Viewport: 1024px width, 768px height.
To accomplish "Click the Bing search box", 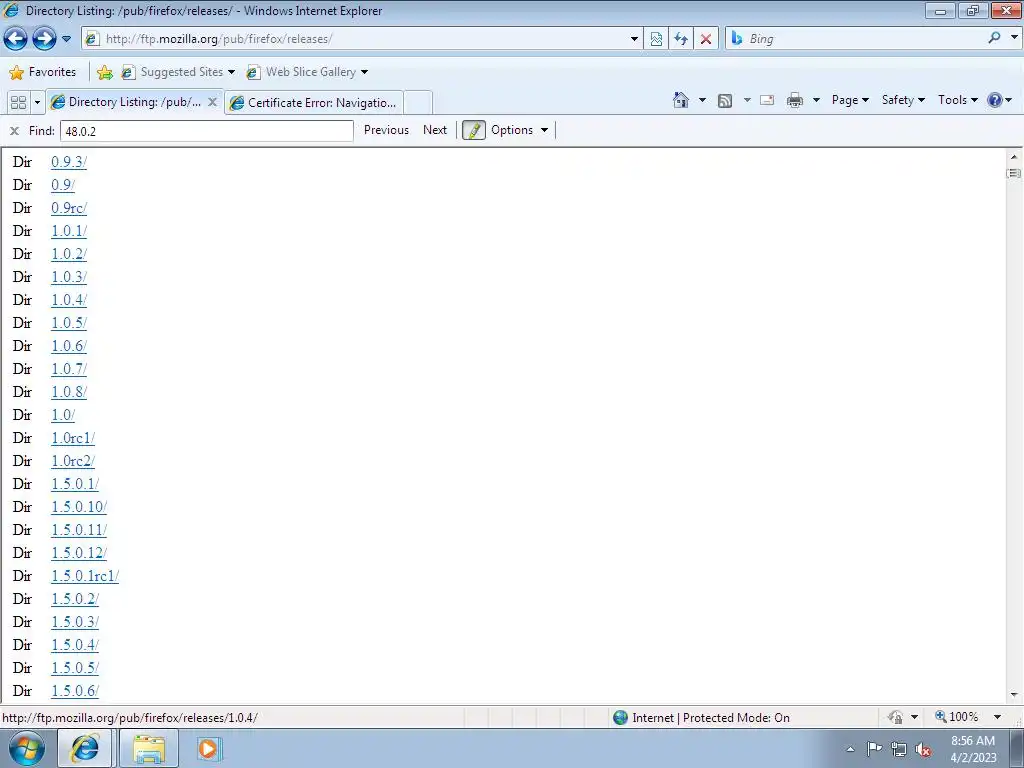I will pos(857,39).
